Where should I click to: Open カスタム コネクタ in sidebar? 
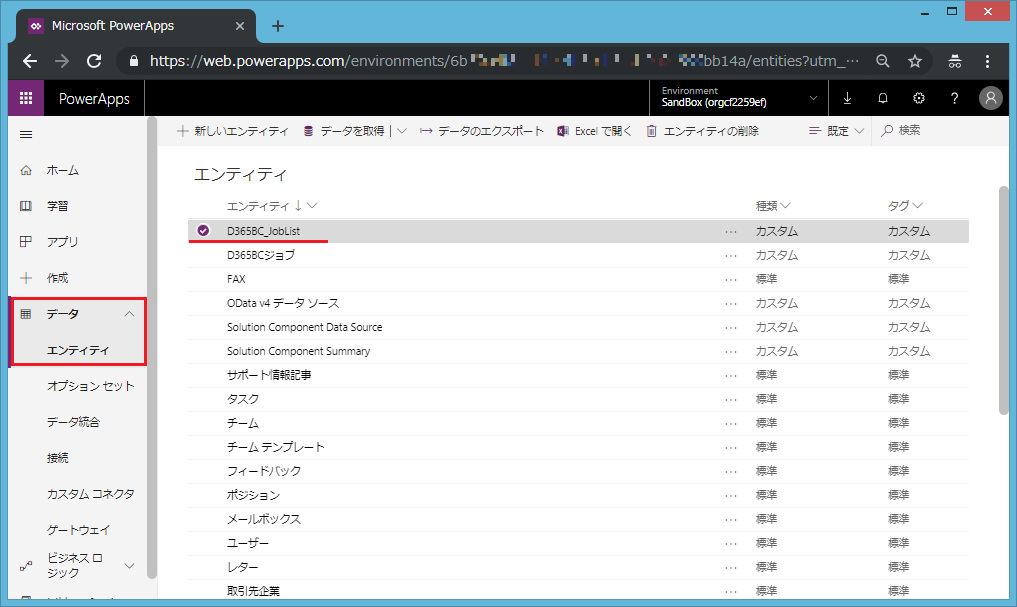point(90,494)
